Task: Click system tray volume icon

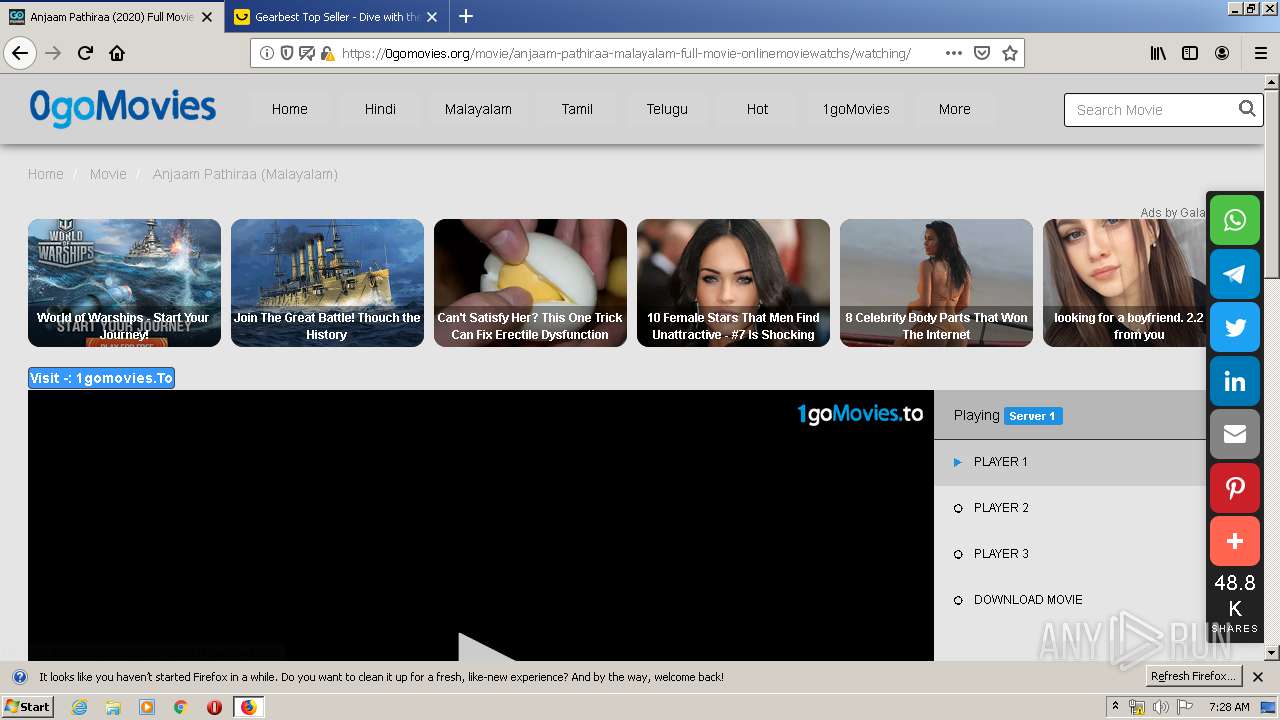Action: (1160, 707)
